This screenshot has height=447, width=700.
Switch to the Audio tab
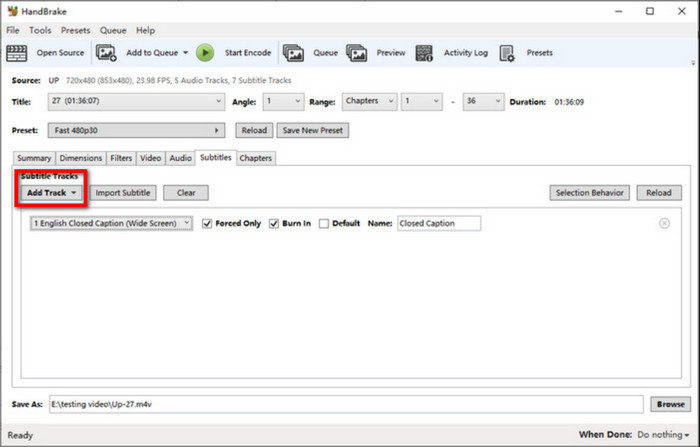180,158
